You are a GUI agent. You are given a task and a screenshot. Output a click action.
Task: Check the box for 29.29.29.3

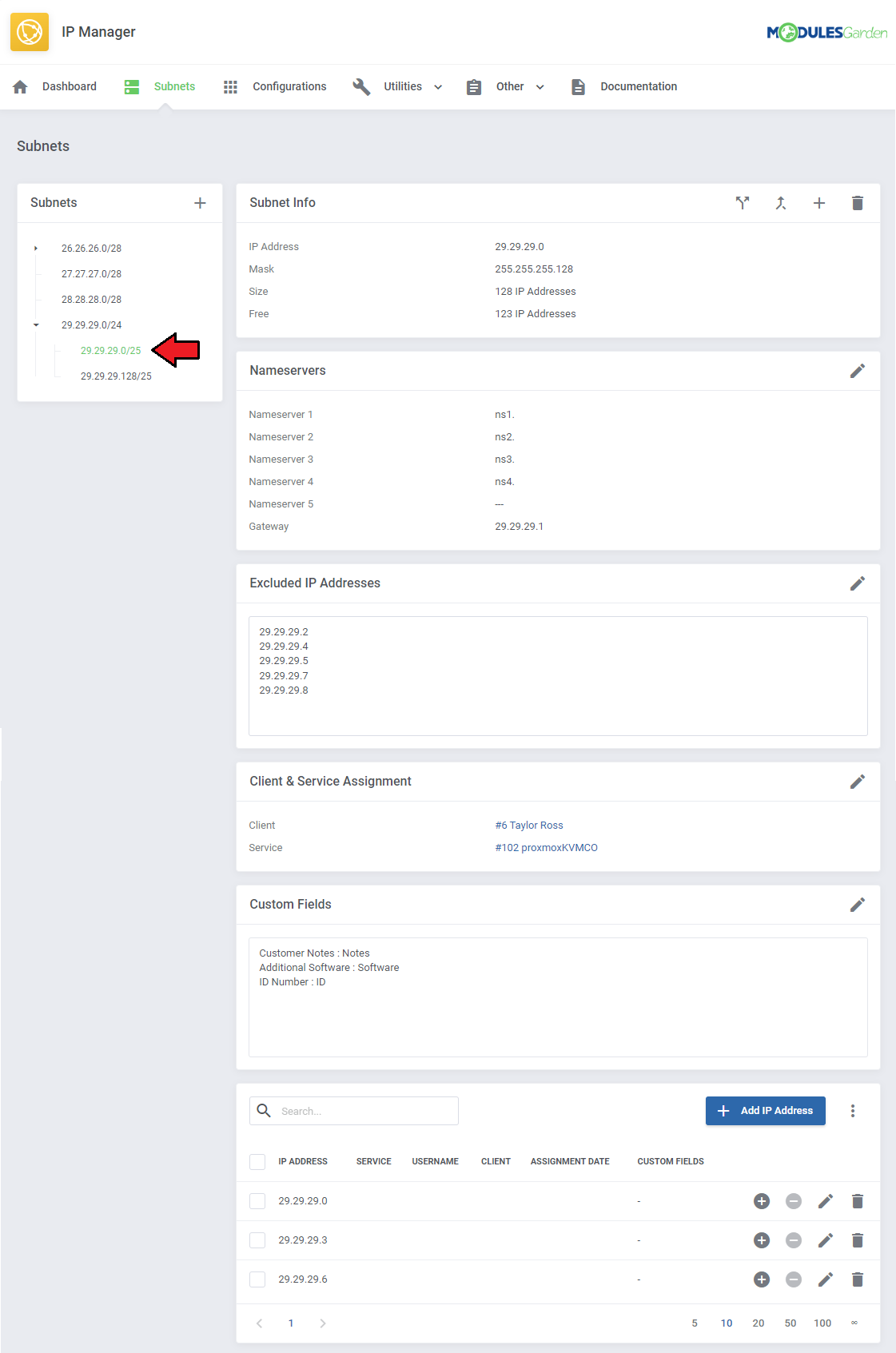tap(257, 1240)
